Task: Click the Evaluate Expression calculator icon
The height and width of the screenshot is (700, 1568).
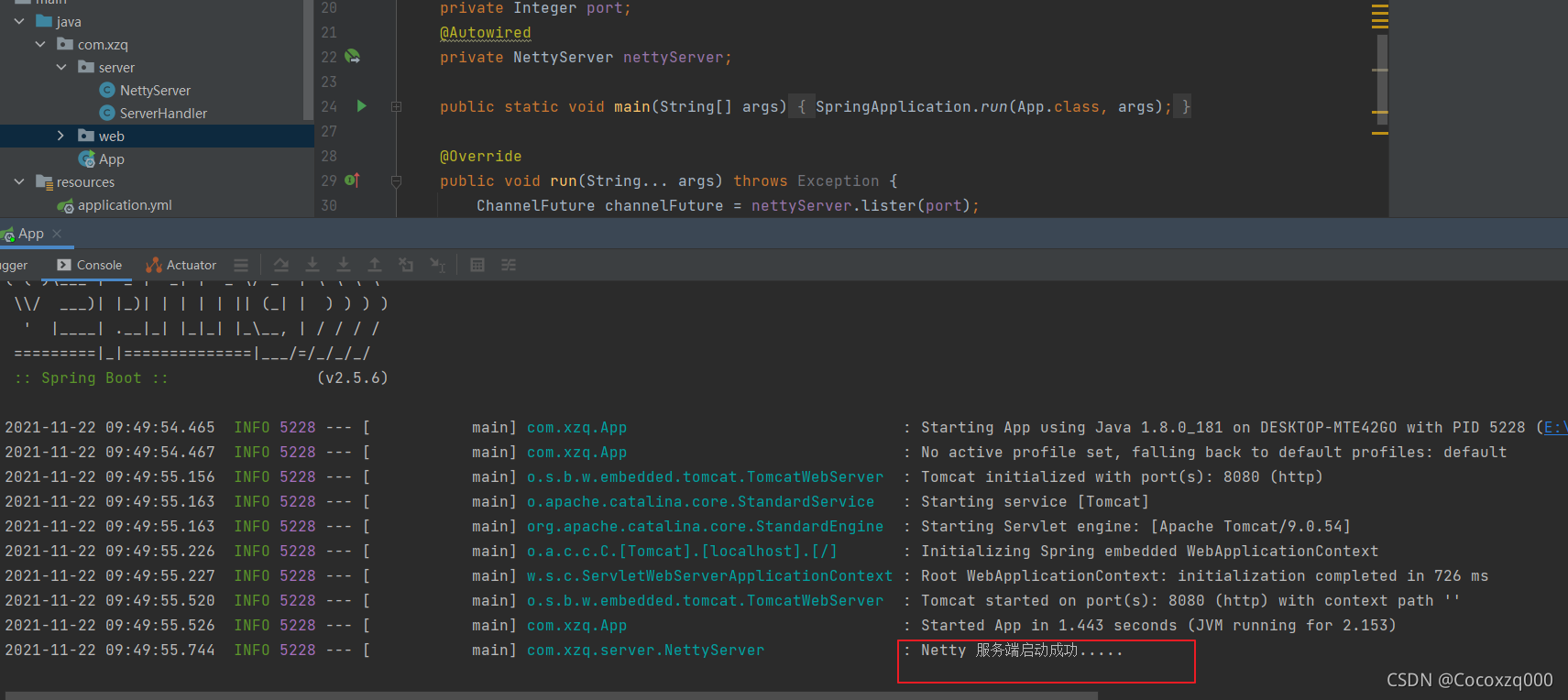Action: [477, 265]
